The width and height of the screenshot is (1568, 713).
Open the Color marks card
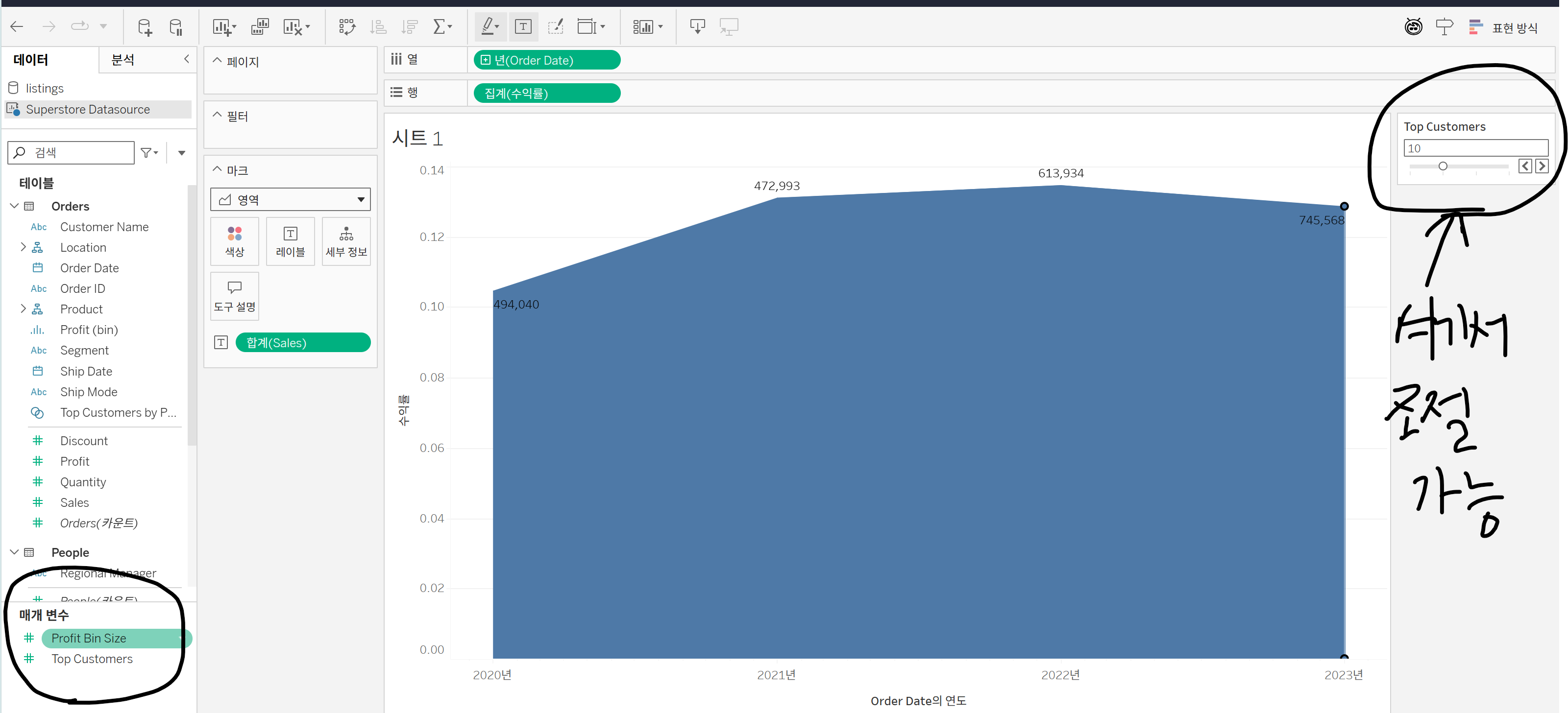coord(234,241)
